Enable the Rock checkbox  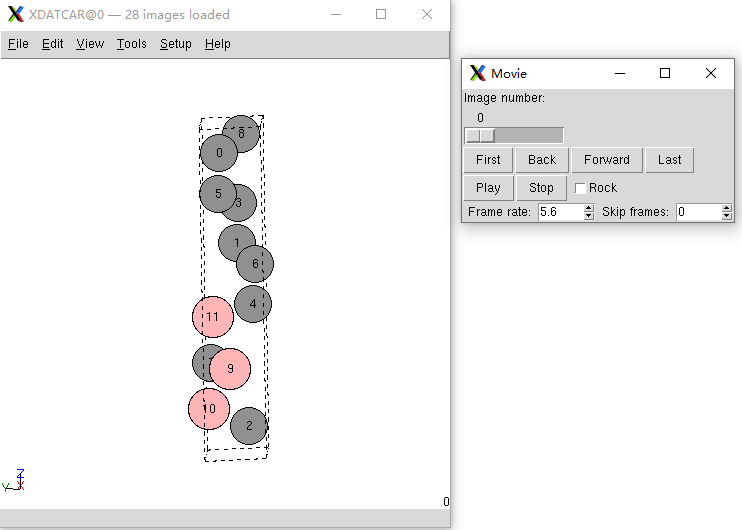[x=580, y=188]
